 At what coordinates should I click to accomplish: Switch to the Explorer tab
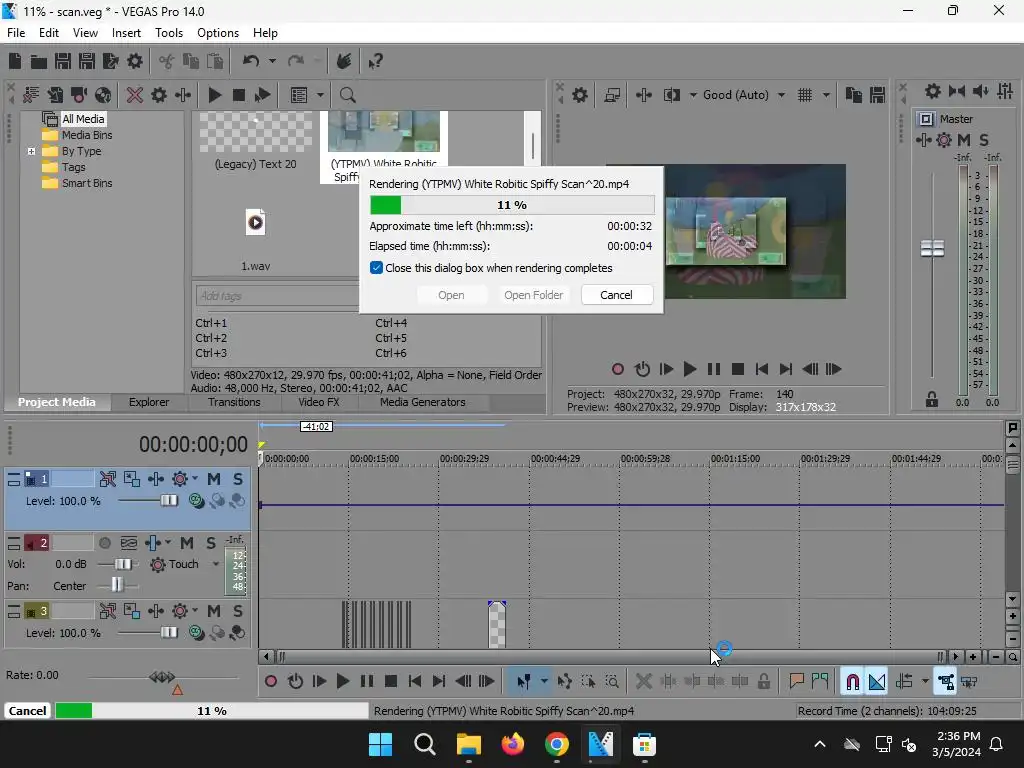(148, 402)
